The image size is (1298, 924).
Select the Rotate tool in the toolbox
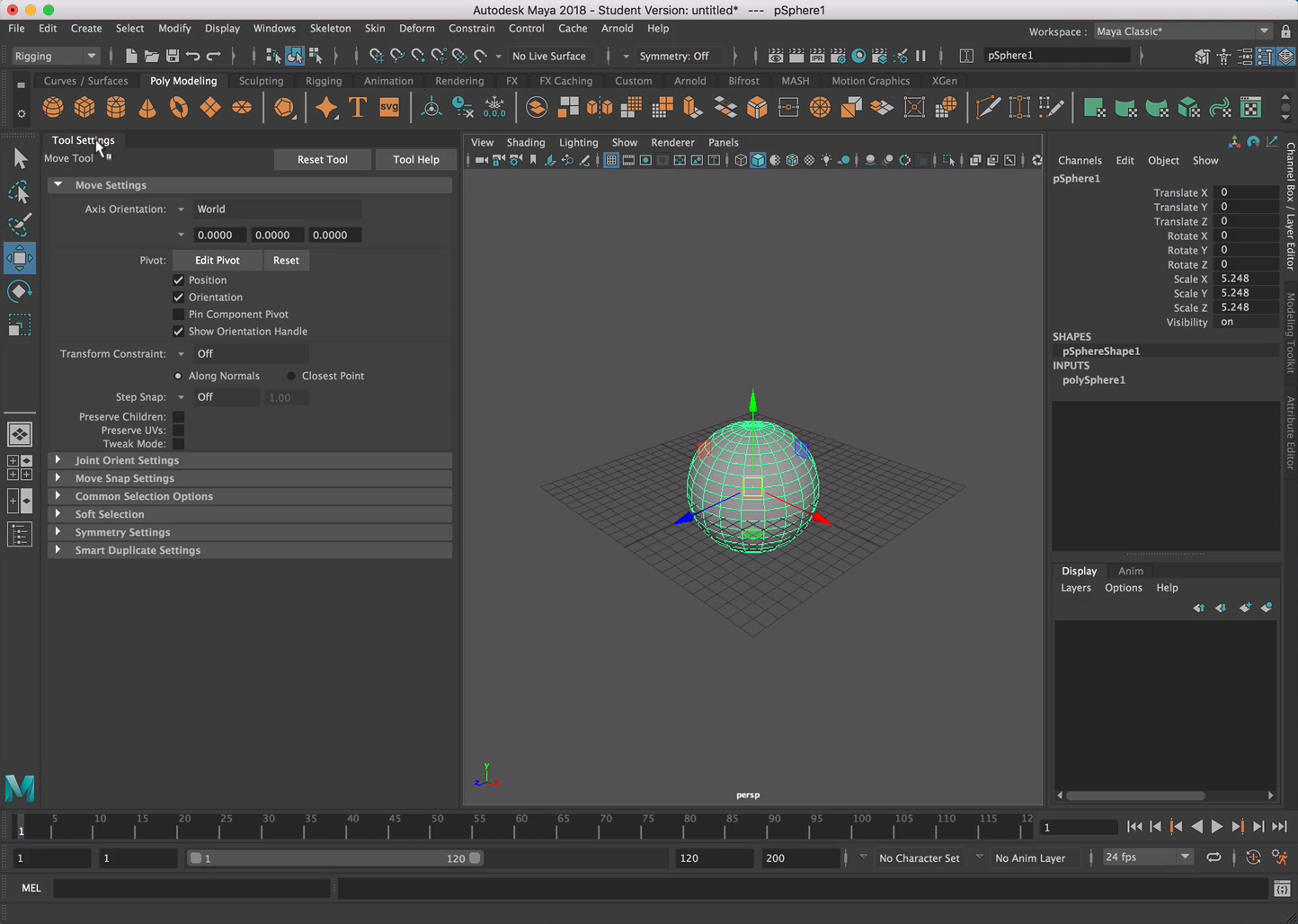pos(19,291)
